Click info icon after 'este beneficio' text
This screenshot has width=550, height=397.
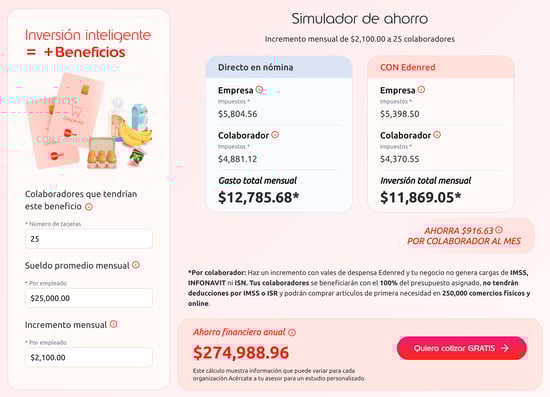(x=89, y=207)
